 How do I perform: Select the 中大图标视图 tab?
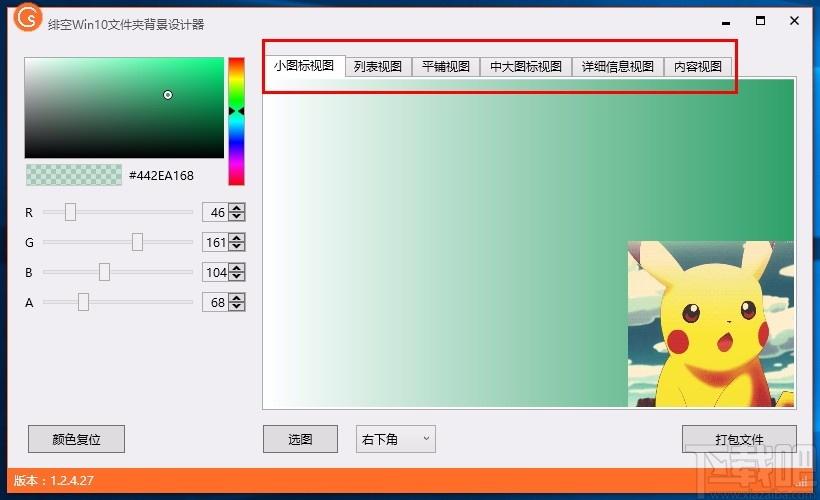[526, 67]
